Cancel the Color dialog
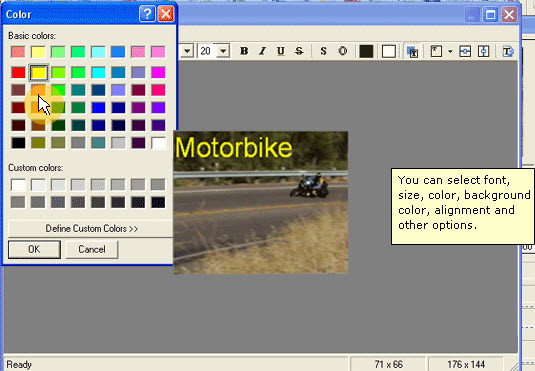The image size is (535, 371). 92,249
